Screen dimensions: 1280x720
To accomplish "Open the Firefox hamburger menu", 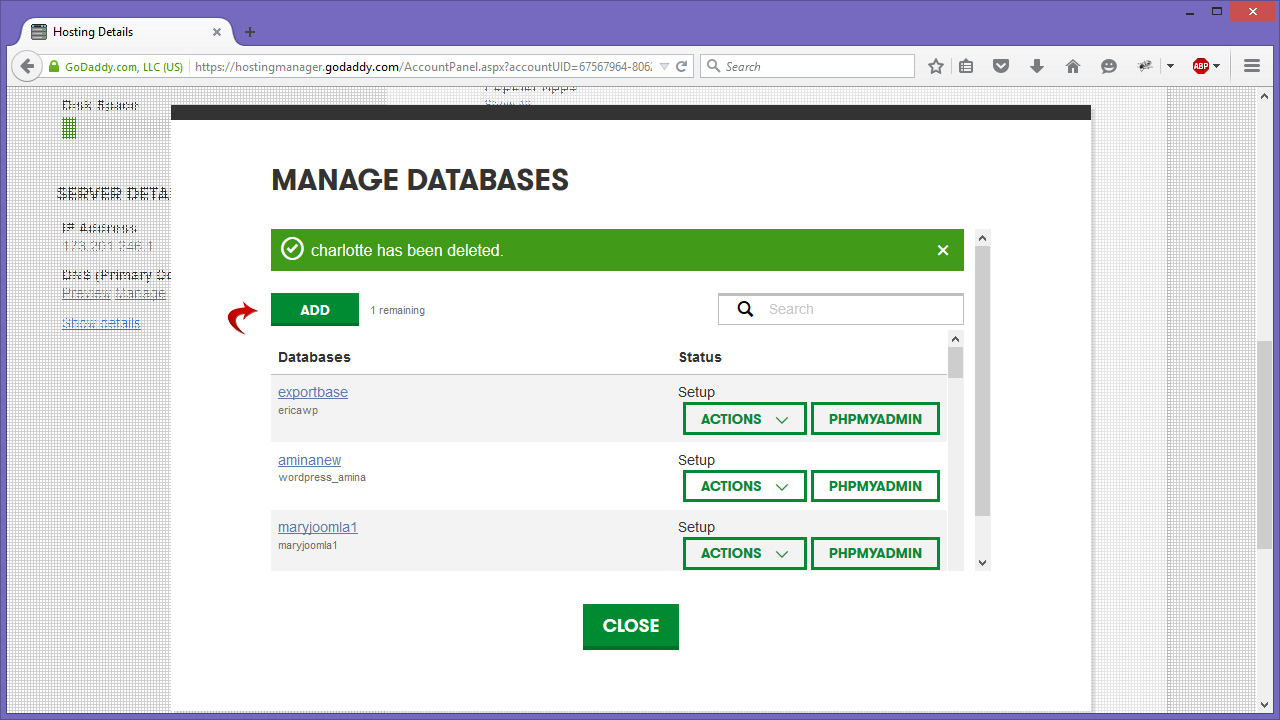I will pos(1252,66).
